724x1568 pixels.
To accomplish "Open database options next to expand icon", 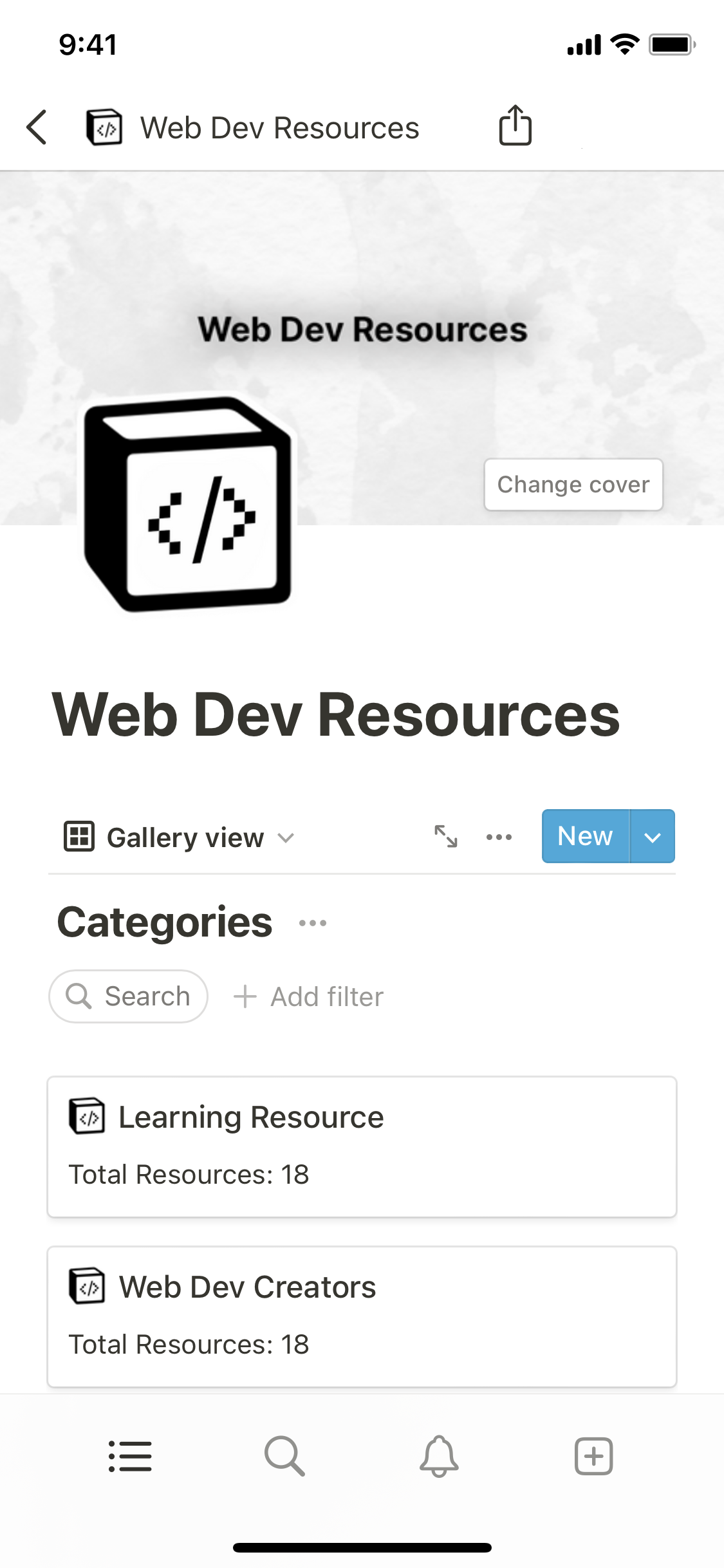I will pos(499,837).
